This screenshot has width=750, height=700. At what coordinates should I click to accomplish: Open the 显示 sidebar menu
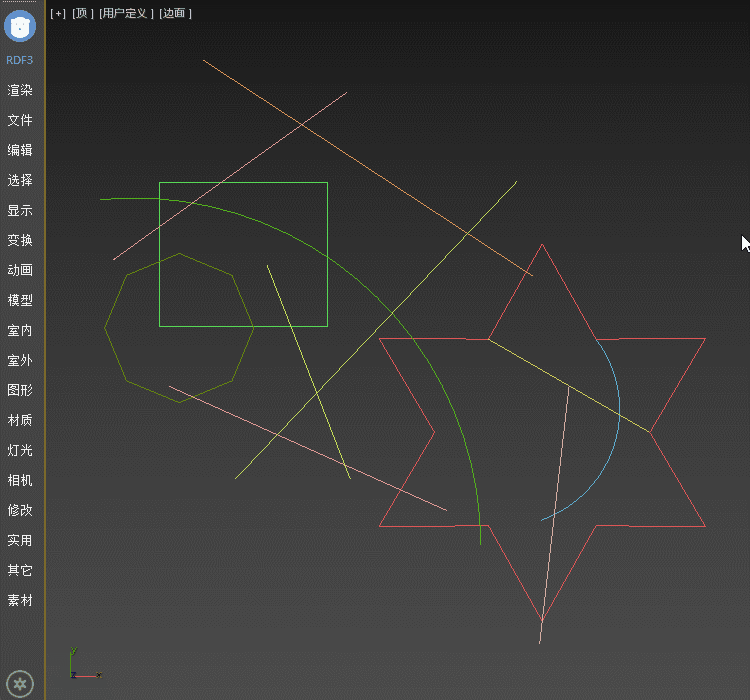click(20, 210)
